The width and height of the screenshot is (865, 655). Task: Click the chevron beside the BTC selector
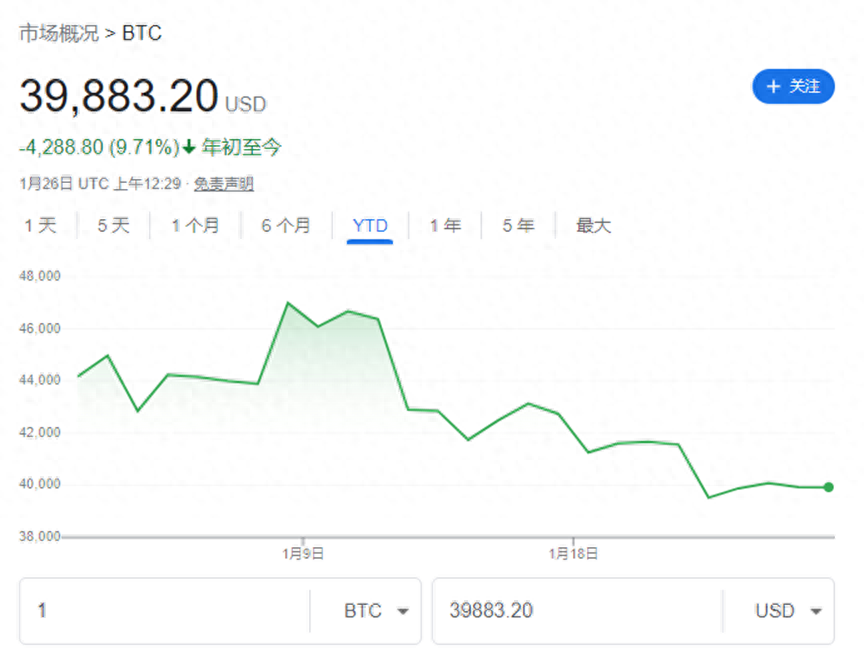(404, 610)
